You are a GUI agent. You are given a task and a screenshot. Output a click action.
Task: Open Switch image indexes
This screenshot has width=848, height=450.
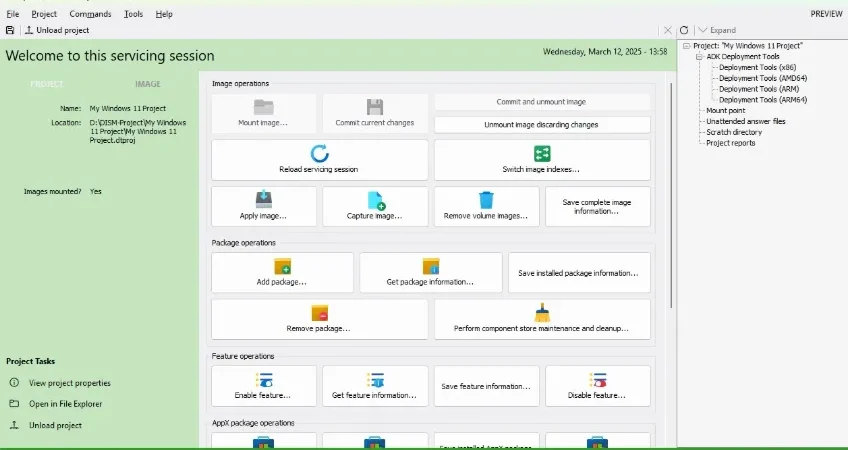(x=542, y=160)
